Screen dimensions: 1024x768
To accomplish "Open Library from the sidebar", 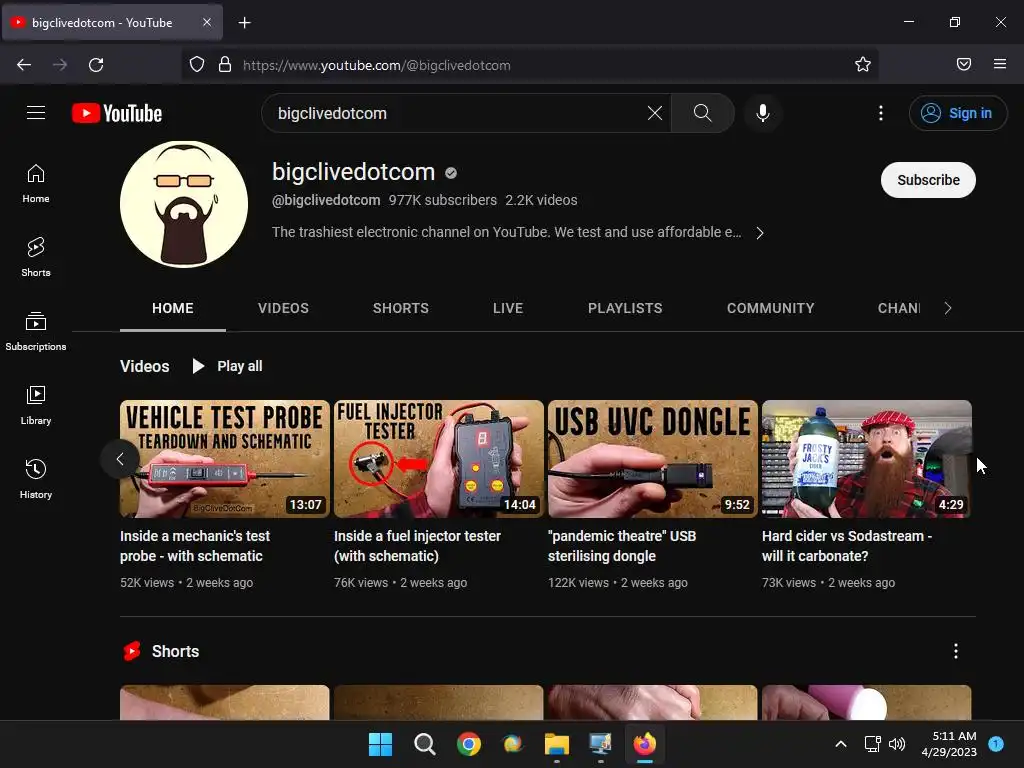I will (36, 406).
